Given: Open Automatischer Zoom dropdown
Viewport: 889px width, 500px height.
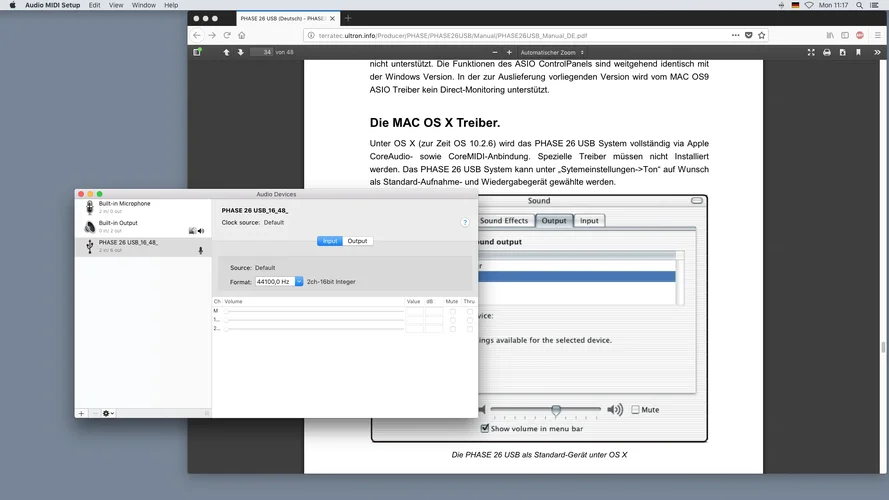Looking at the screenshot, I should pyautogui.click(x=552, y=52).
